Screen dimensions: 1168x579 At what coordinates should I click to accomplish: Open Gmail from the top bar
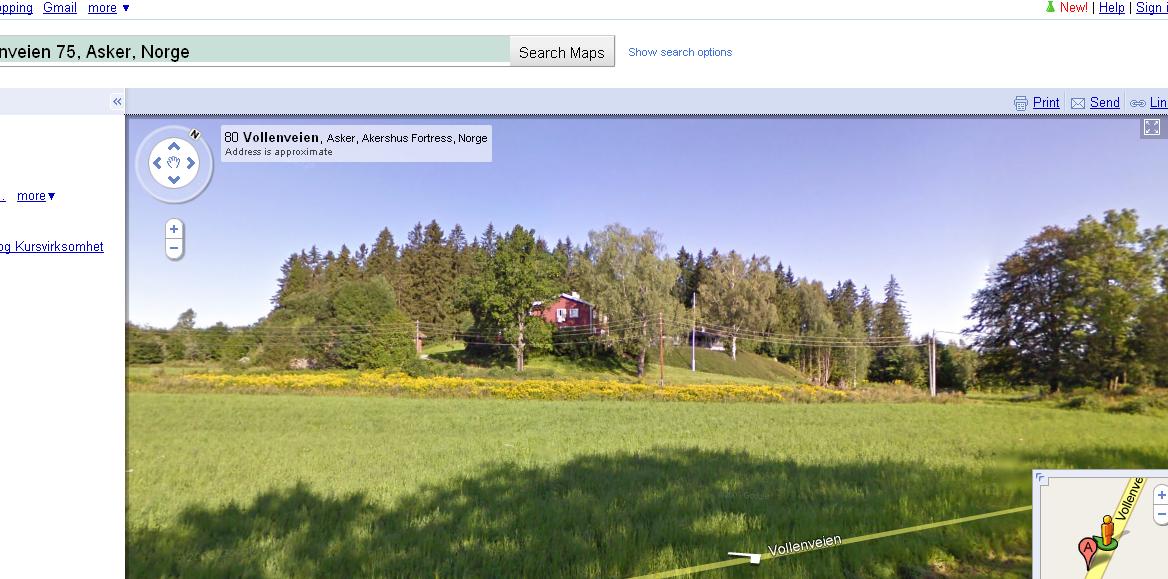[x=60, y=7]
